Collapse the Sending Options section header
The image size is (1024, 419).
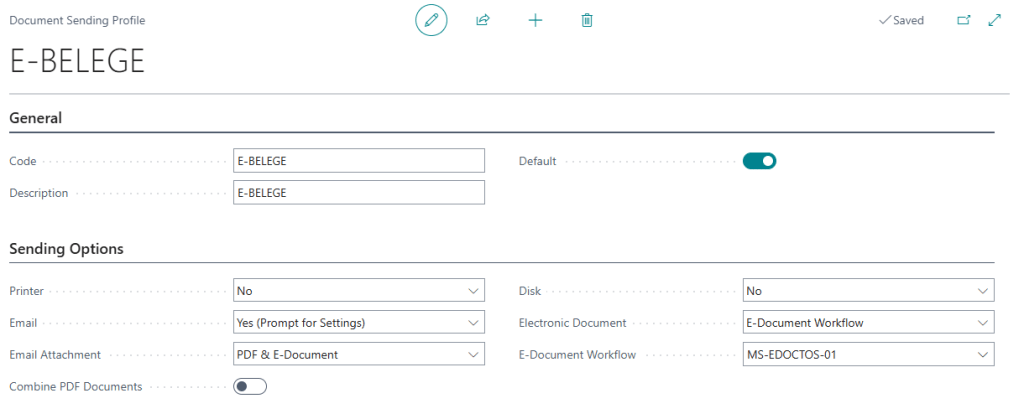coord(66,249)
